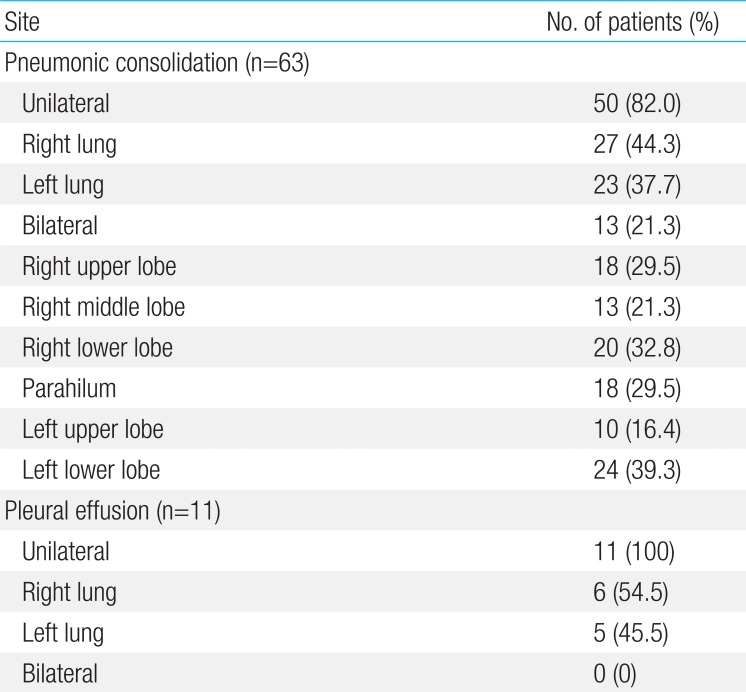
Task: Select the Parahilum row label
Action: (x=69, y=388)
